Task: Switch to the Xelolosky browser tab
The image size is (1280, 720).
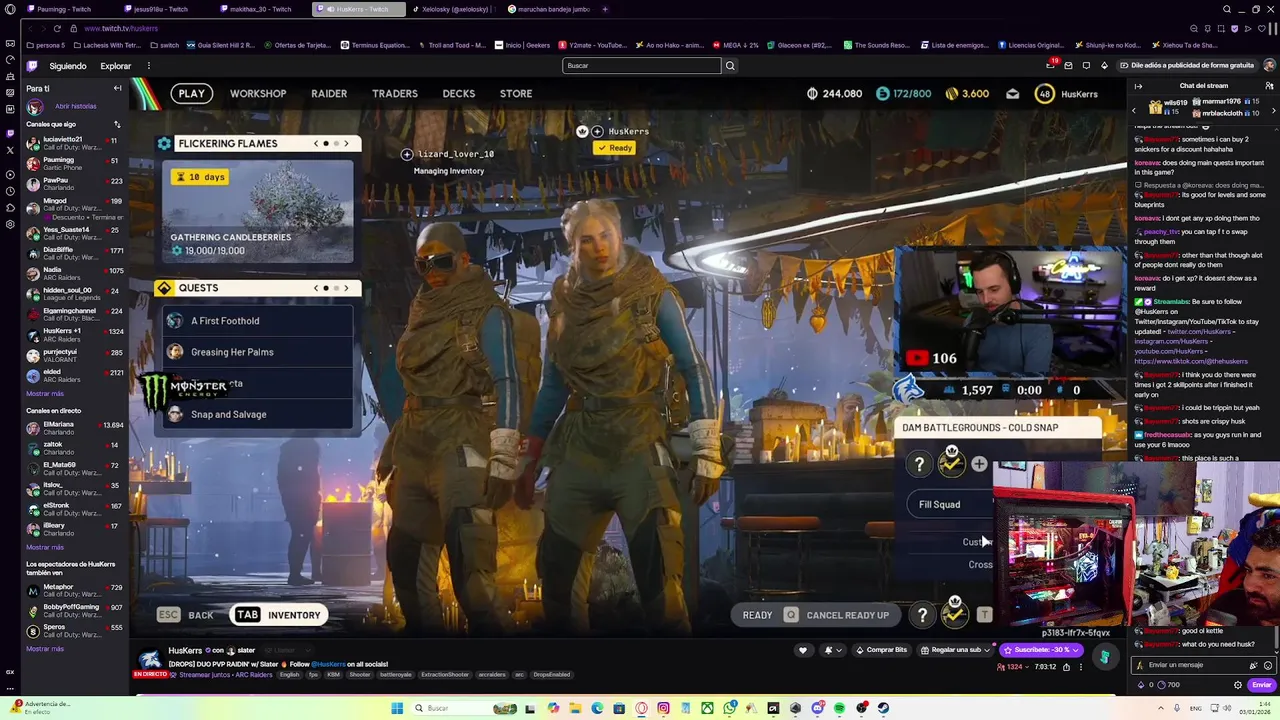Action: pyautogui.click(x=452, y=9)
